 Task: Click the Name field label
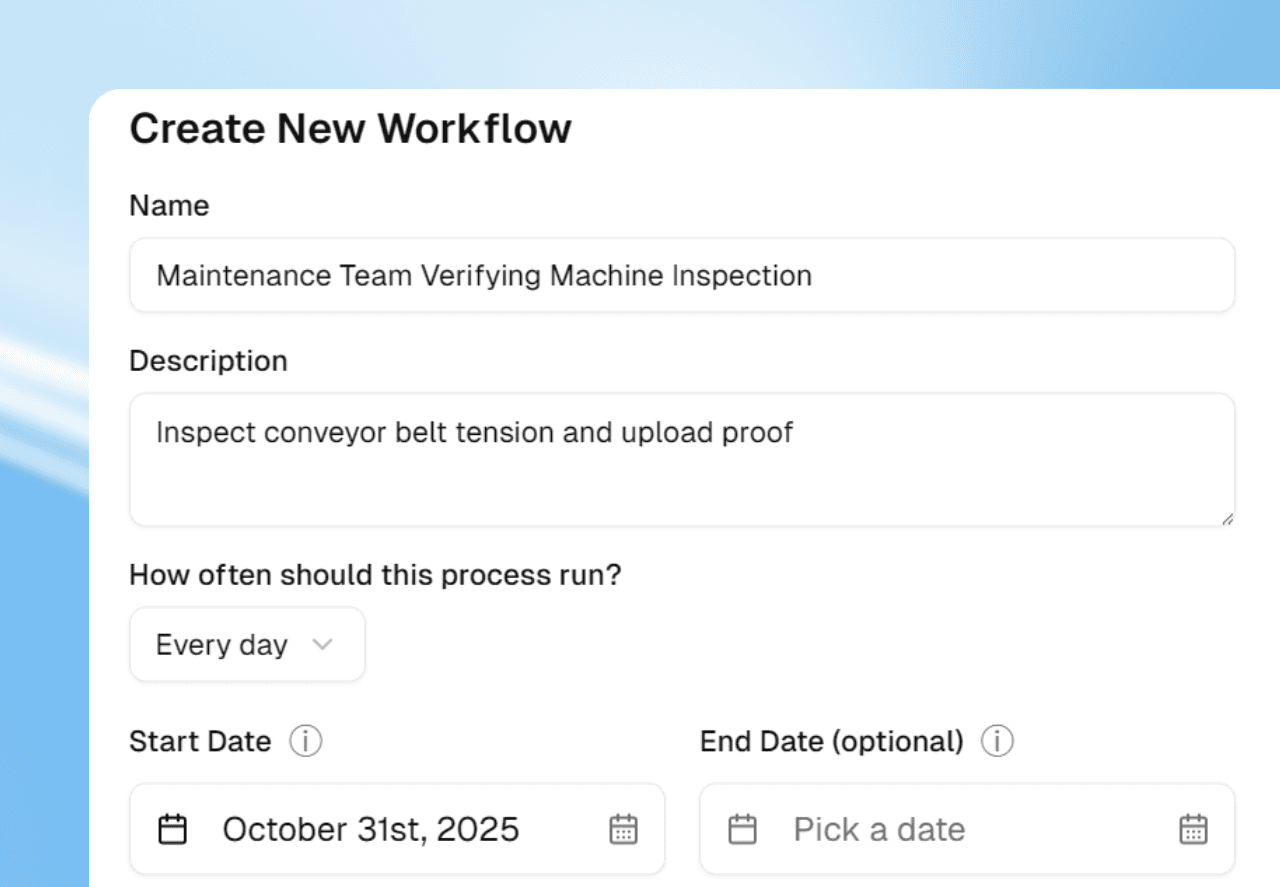pos(169,206)
